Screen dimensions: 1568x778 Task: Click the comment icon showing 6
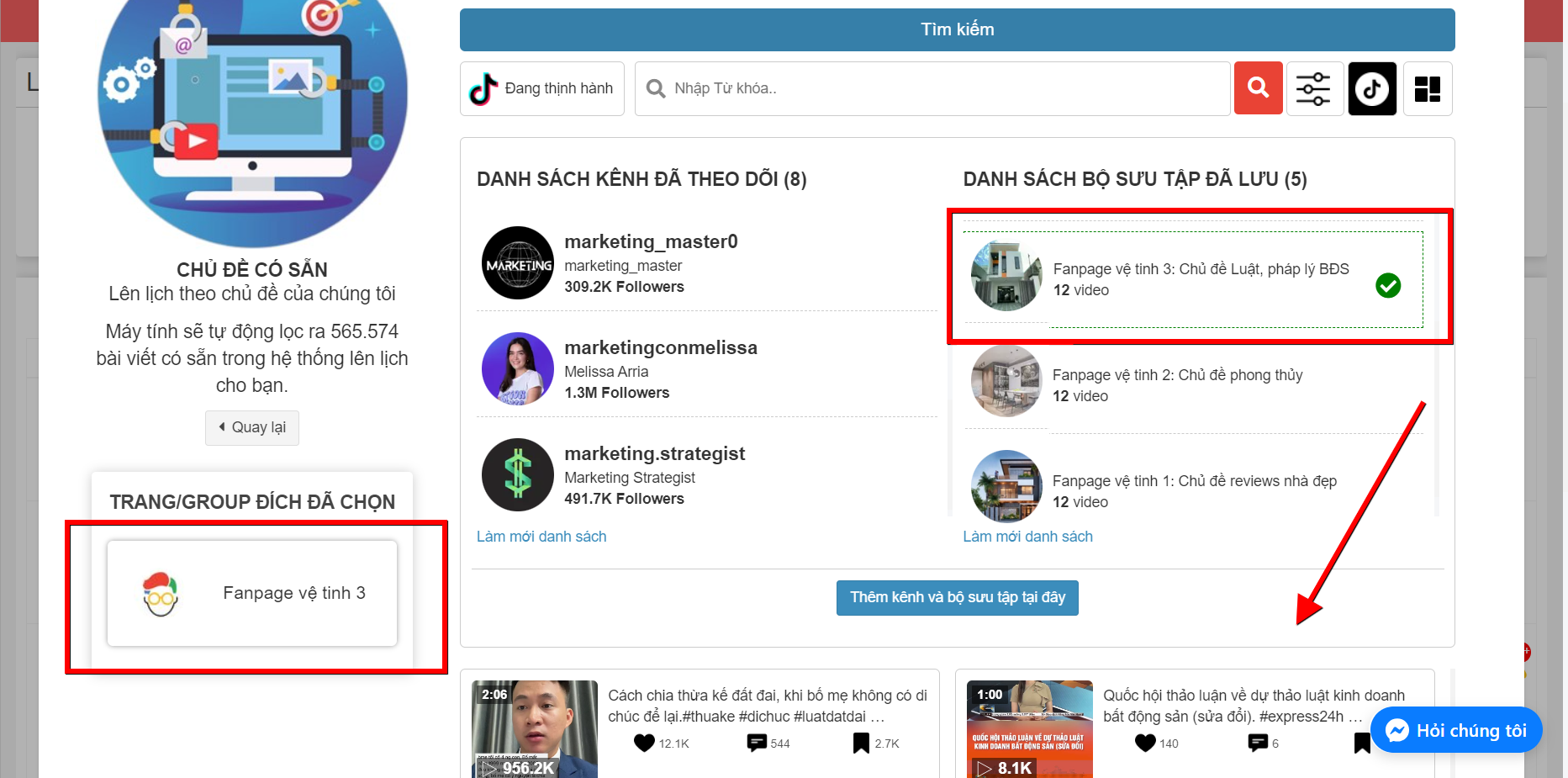click(x=1258, y=743)
